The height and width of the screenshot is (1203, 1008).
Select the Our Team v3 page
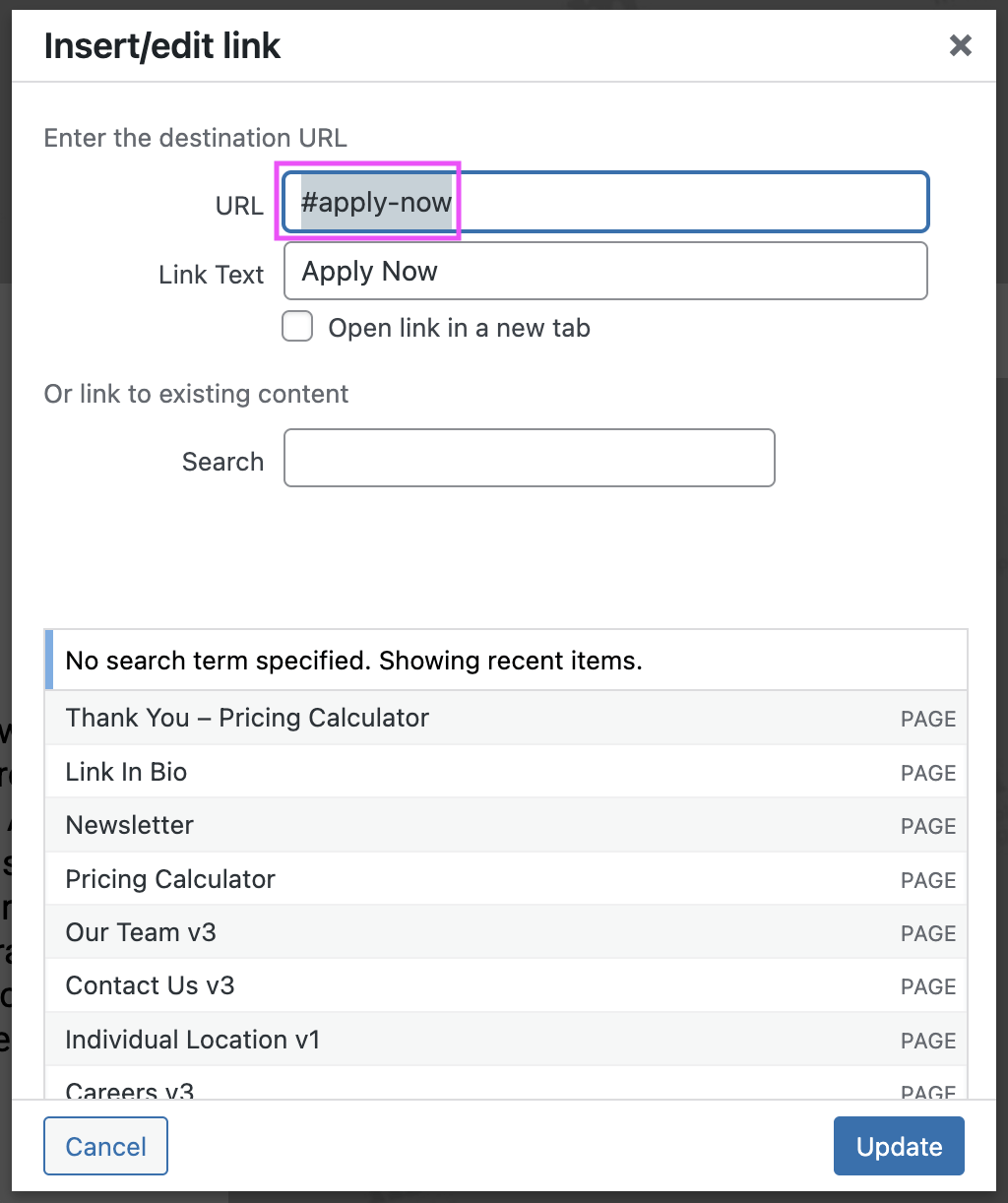click(x=141, y=932)
